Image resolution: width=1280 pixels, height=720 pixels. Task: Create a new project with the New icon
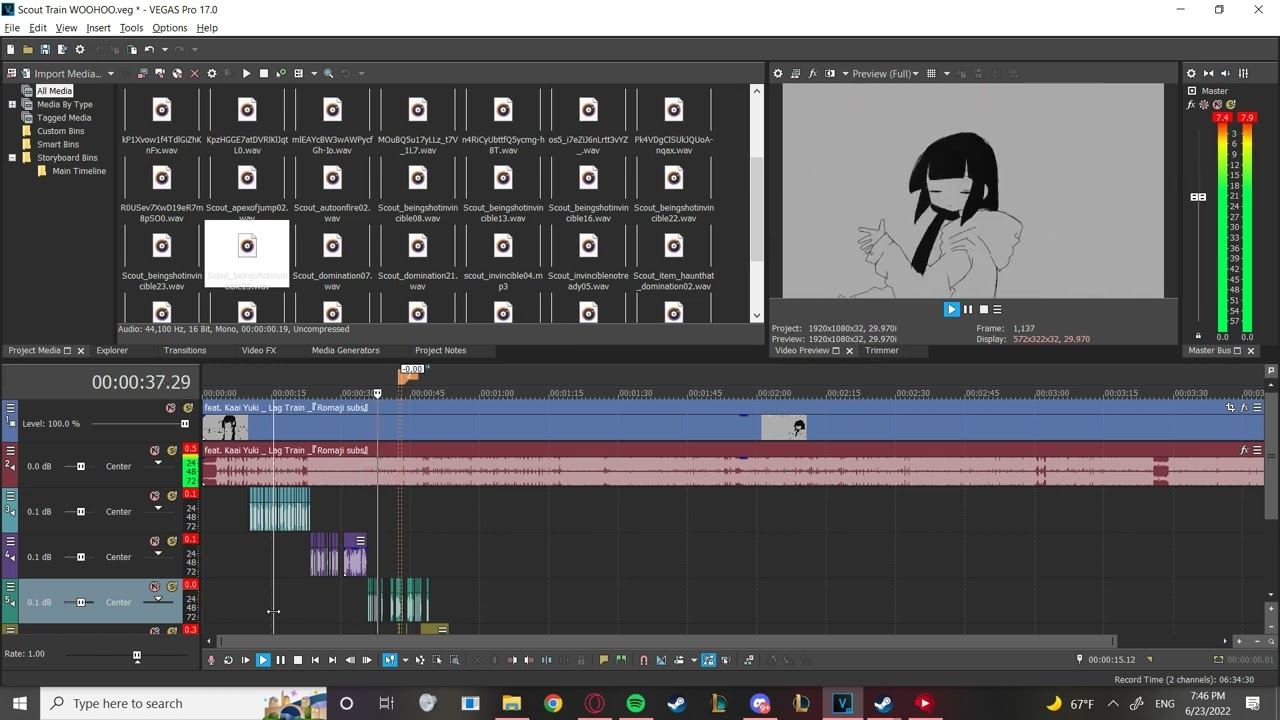coord(10,49)
